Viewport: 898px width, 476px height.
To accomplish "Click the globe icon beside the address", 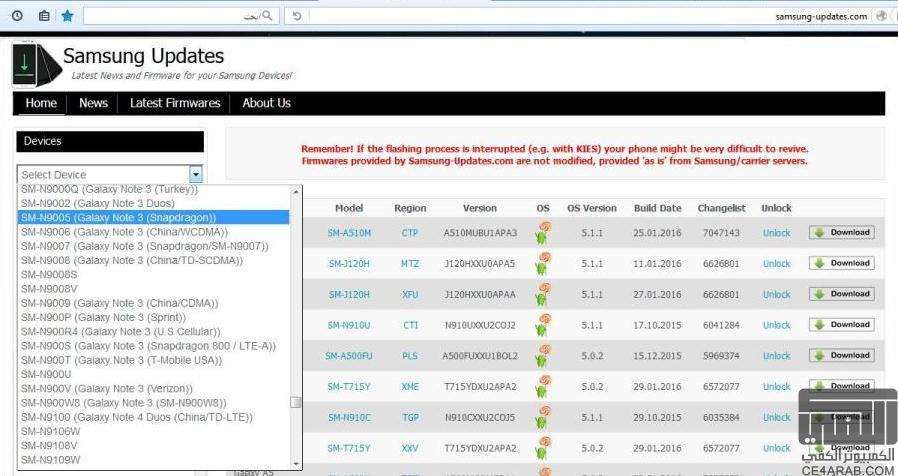I will [881, 16].
